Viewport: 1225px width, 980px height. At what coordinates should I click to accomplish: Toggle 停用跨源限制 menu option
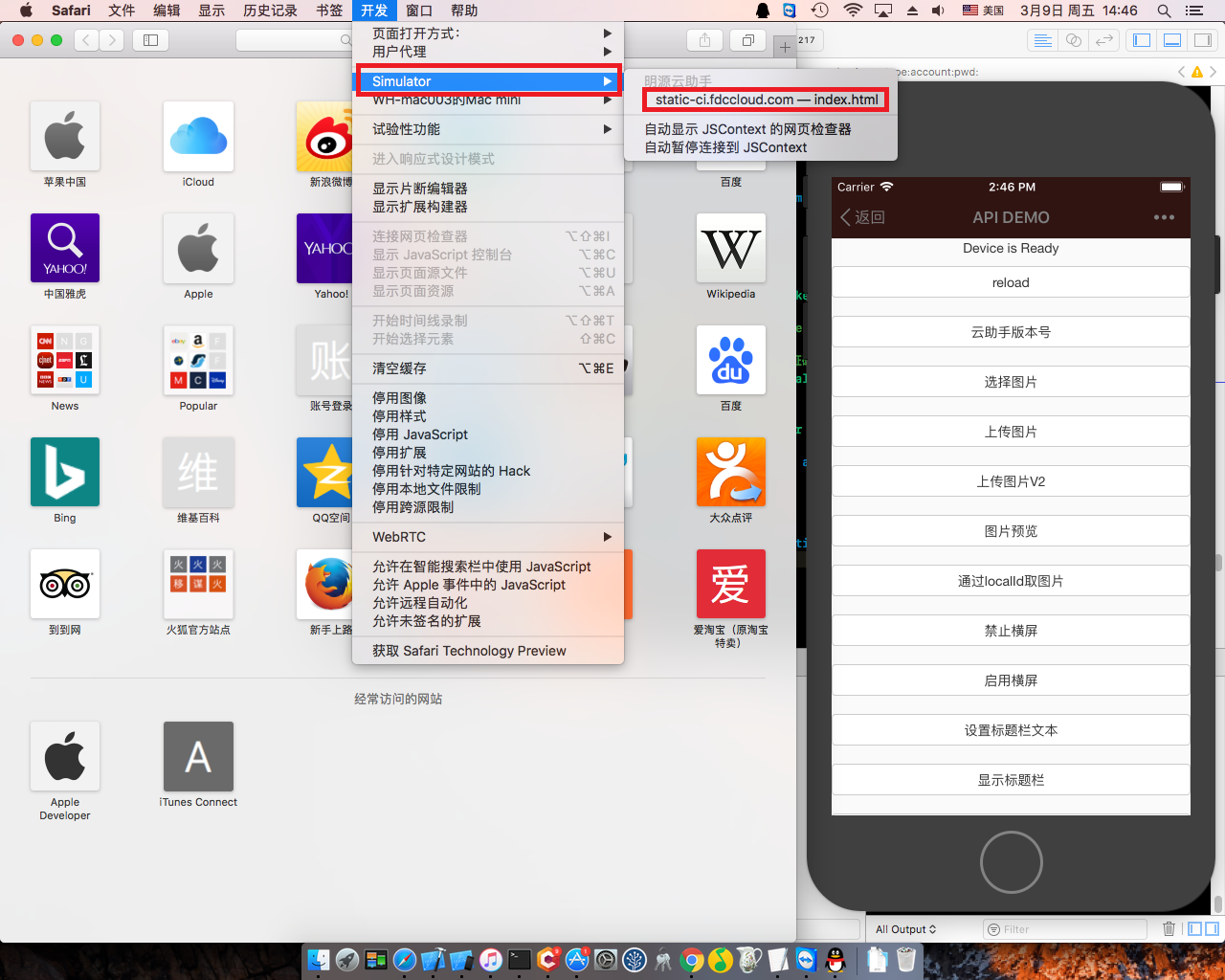tap(488, 507)
